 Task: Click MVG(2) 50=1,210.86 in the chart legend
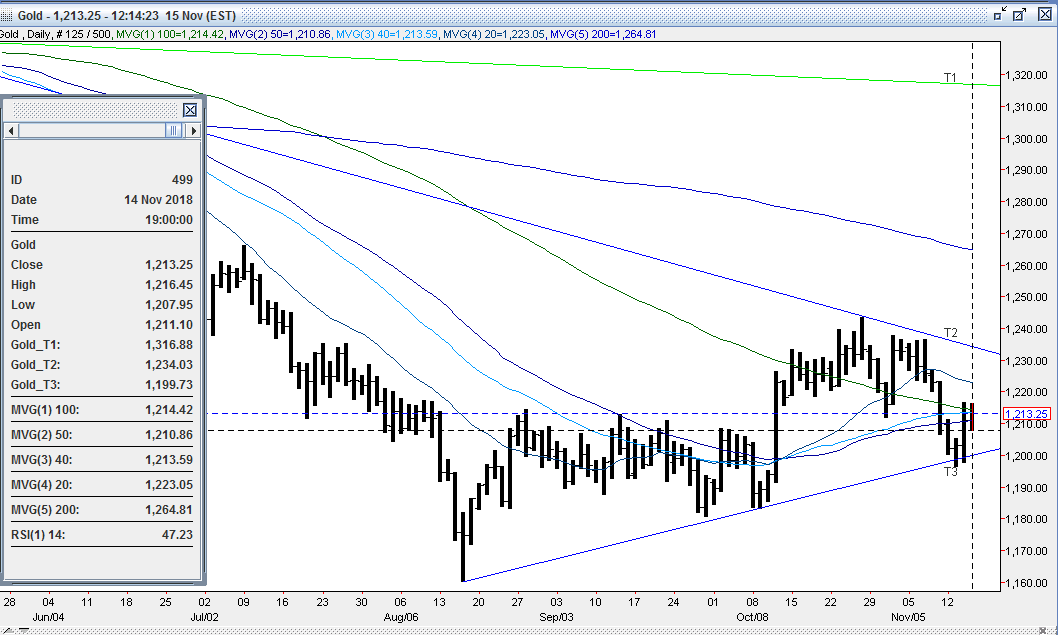point(279,34)
